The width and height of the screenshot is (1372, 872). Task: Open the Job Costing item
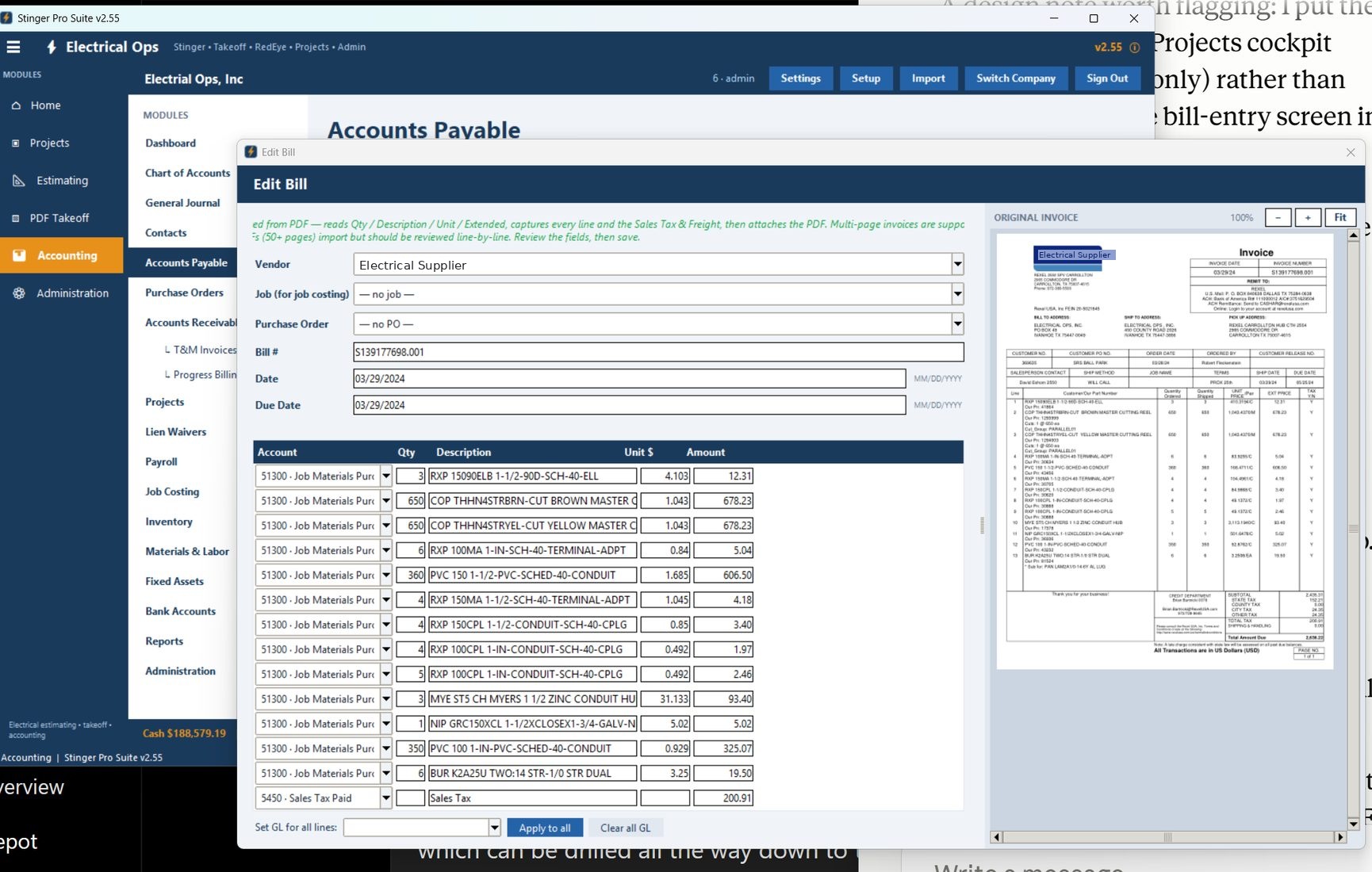(x=172, y=491)
